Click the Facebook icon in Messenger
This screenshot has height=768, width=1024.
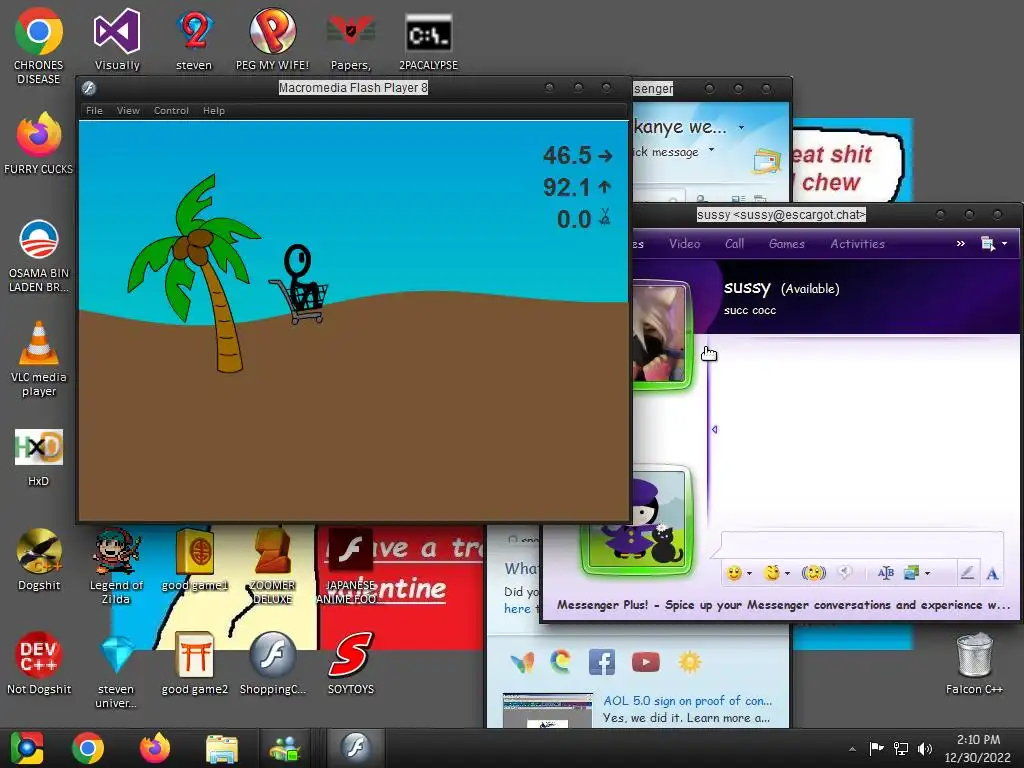click(601, 662)
